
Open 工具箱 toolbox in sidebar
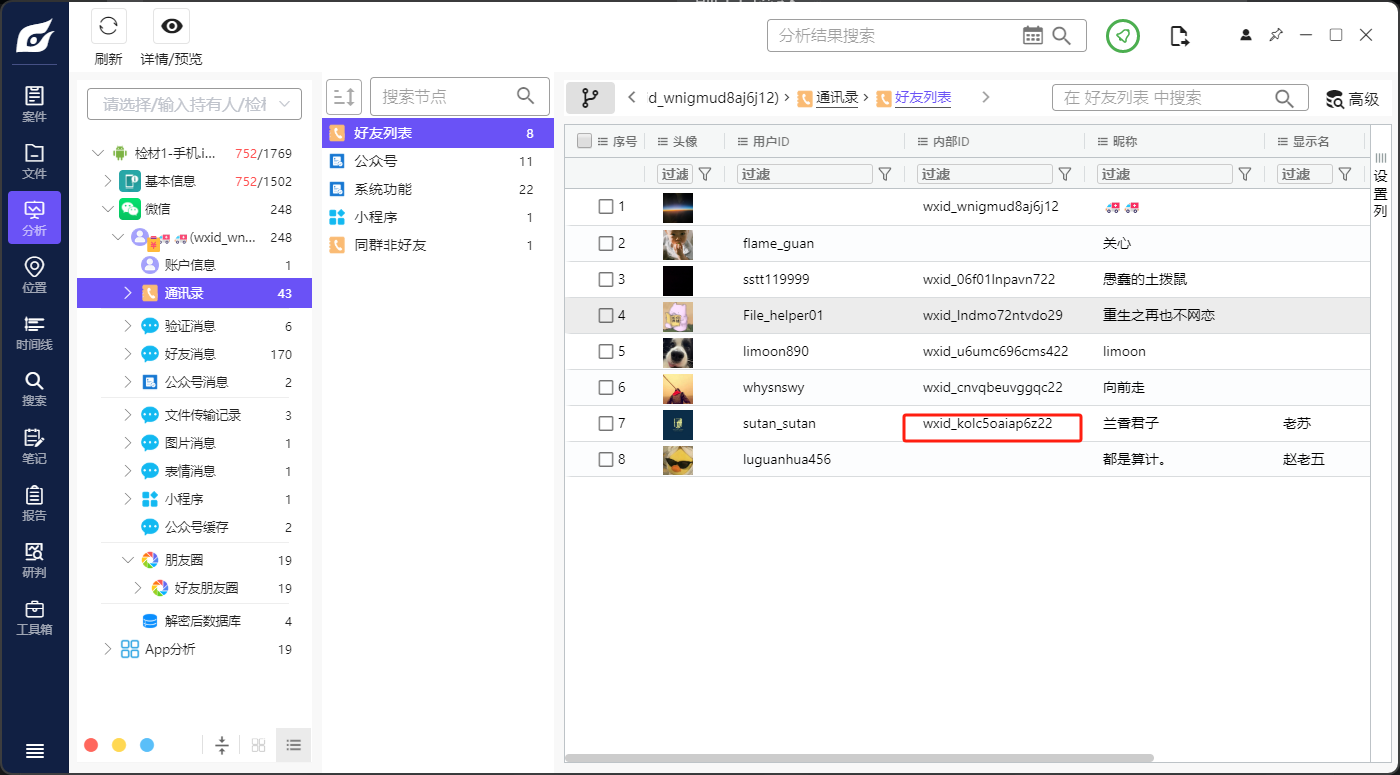pyautogui.click(x=34, y=617)
